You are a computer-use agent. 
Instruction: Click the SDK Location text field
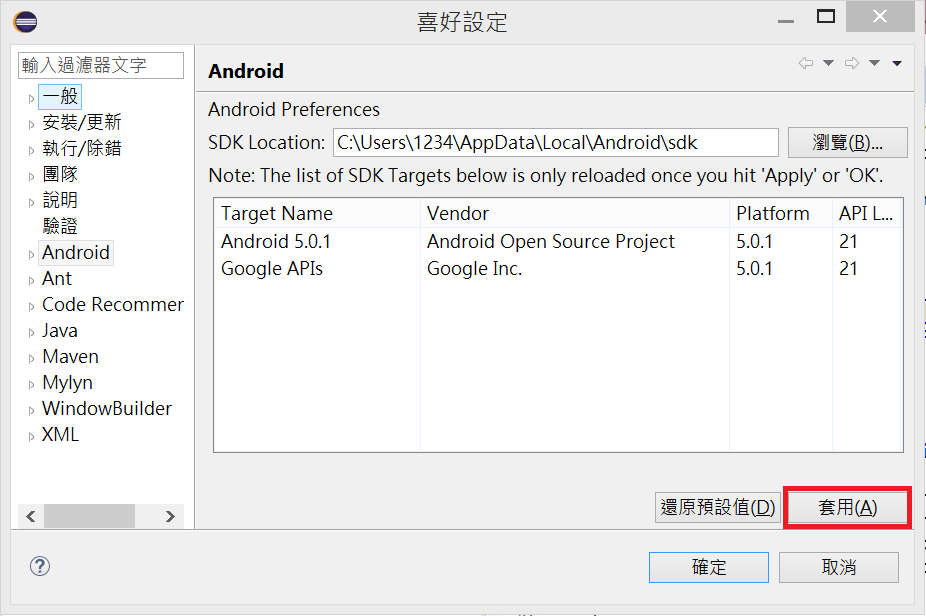[554, 142]
